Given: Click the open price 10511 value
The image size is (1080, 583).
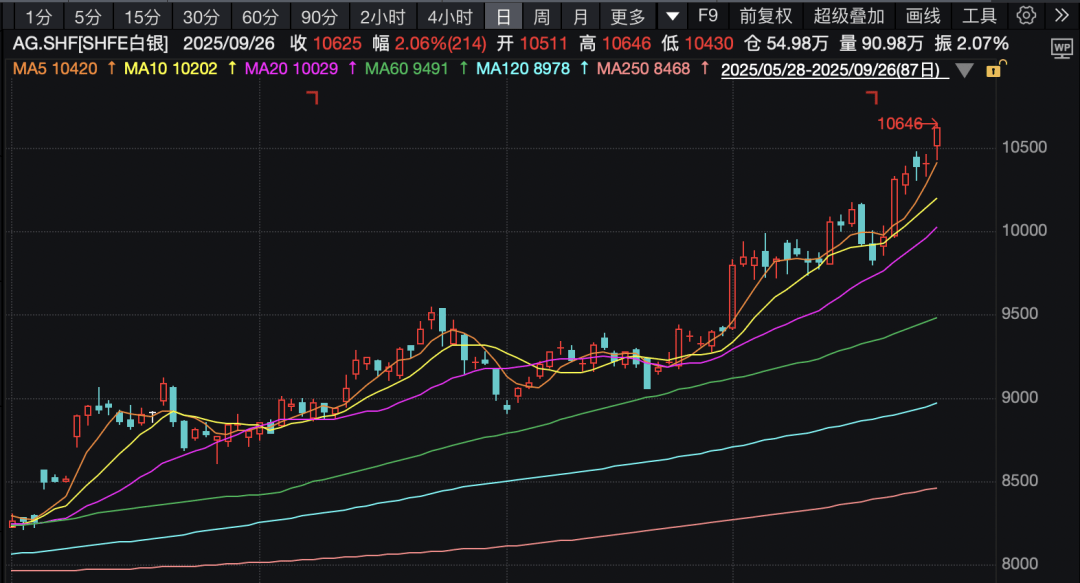Looking at the screenshot, I should point(543,44).
